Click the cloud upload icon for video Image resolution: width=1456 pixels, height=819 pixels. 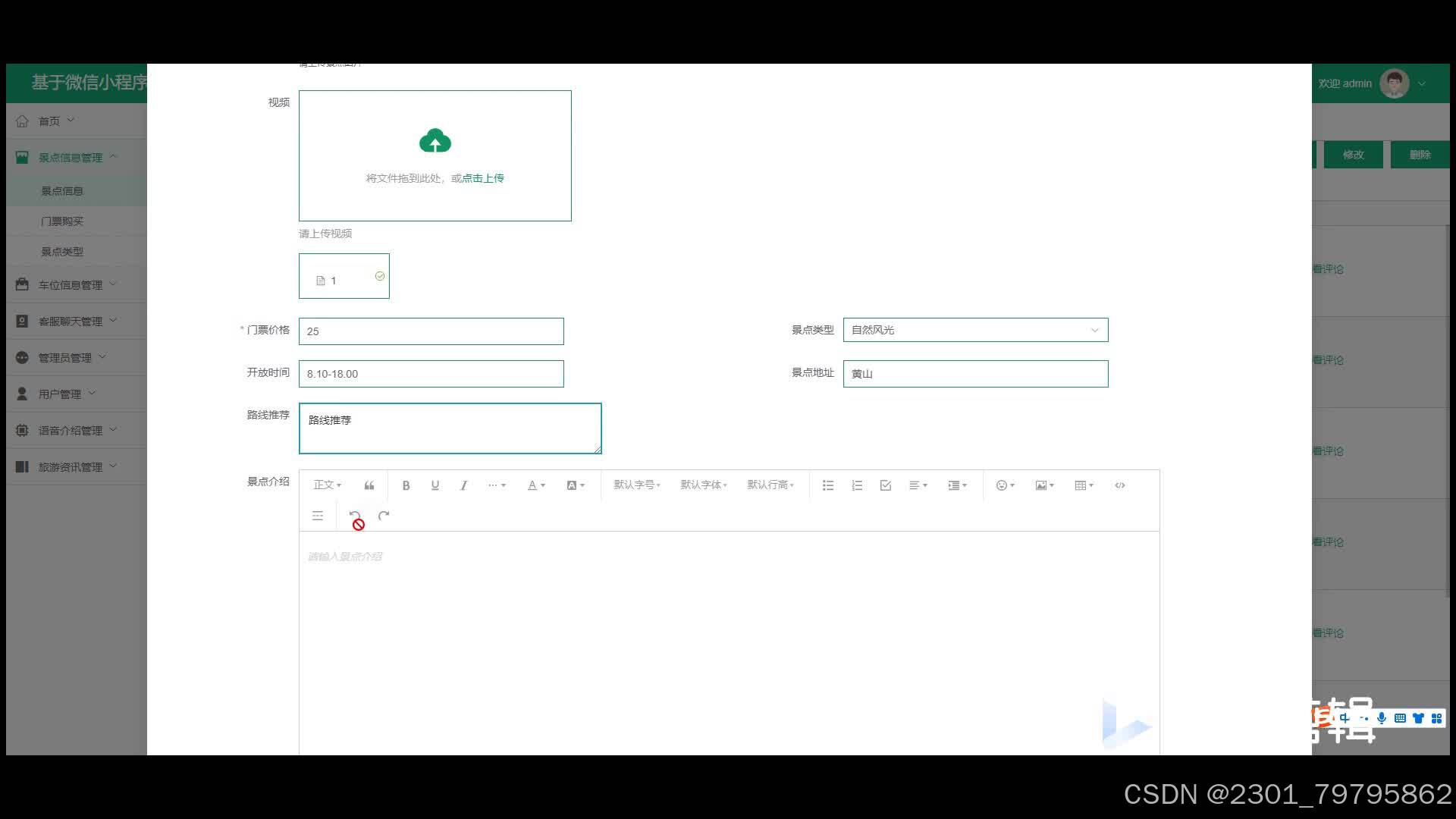[x=435, y=141]
